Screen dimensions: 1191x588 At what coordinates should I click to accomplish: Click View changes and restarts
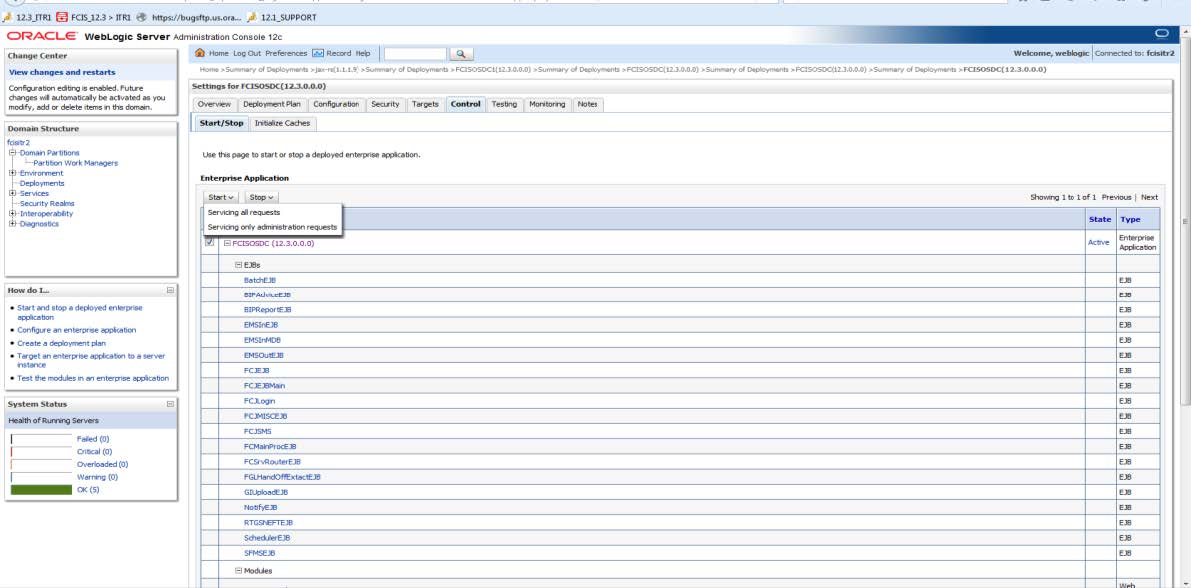[x=62, y=72]
